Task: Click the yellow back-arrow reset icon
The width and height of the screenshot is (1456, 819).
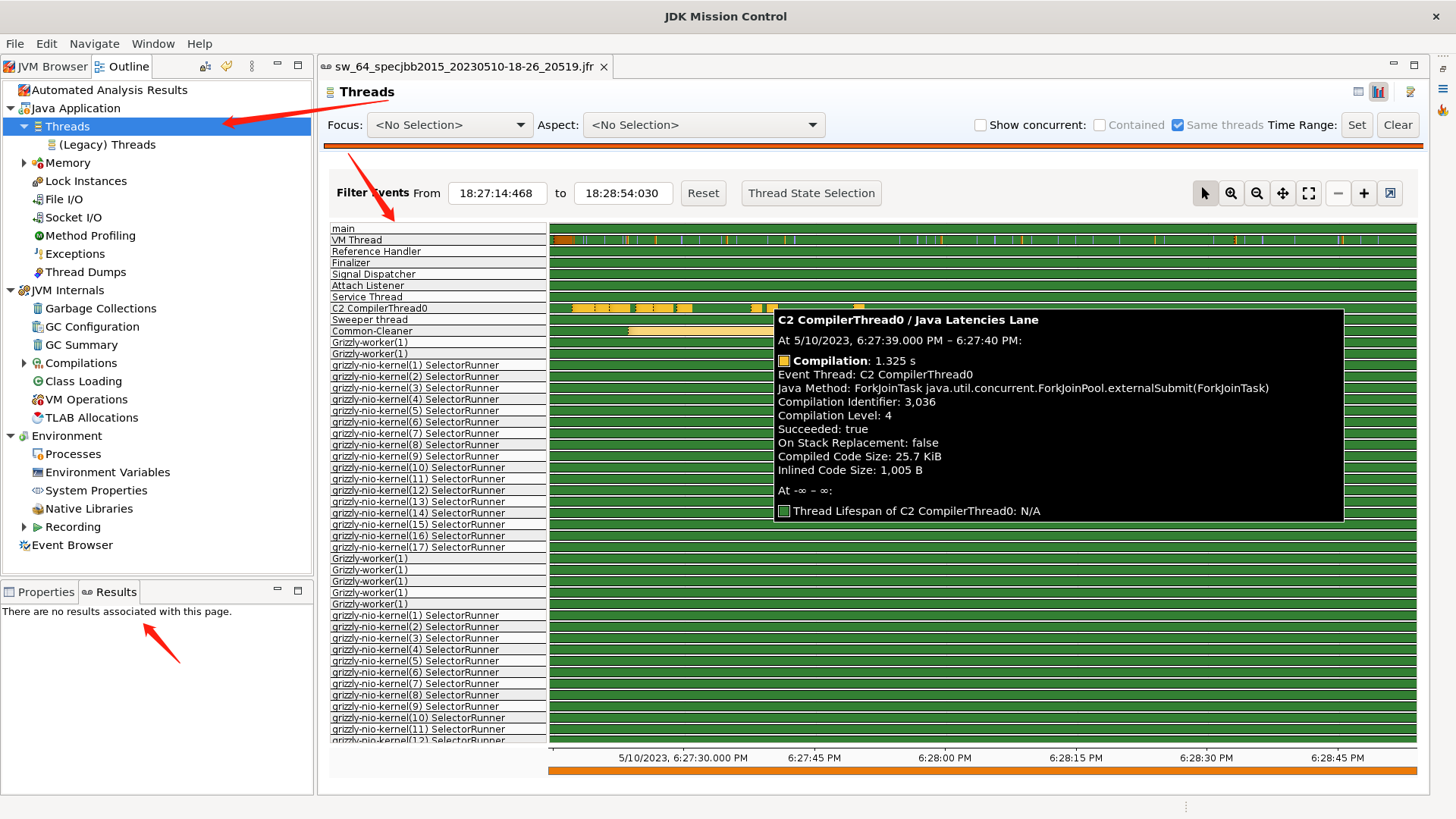Action: (227, 67)
